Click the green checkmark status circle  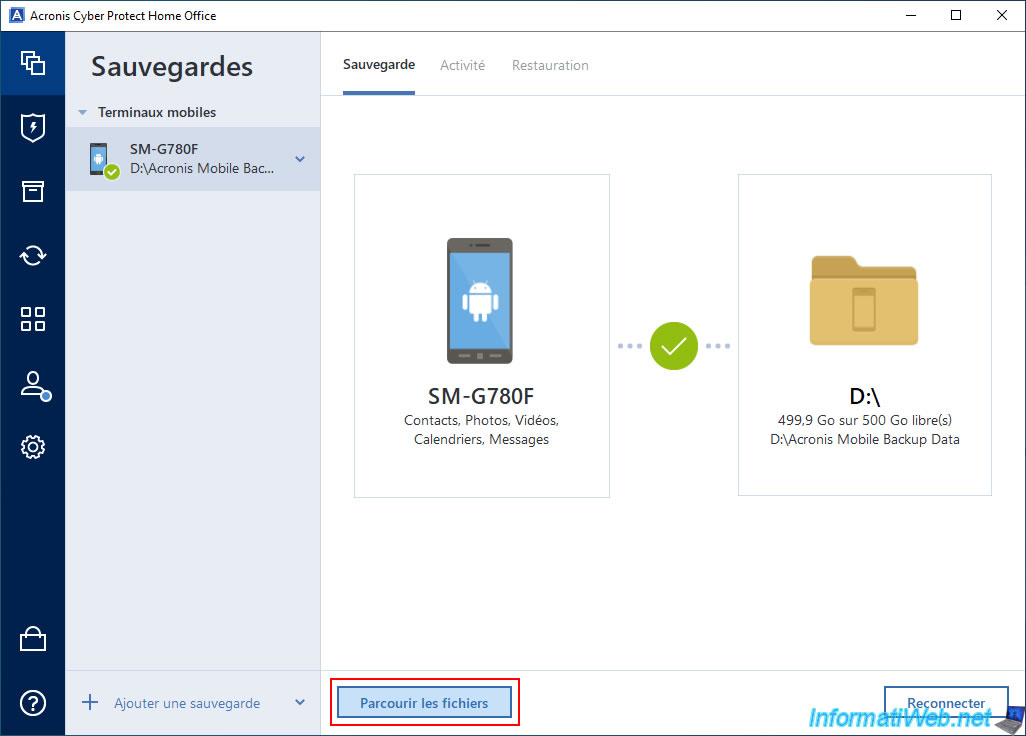(x=674, y=346)
